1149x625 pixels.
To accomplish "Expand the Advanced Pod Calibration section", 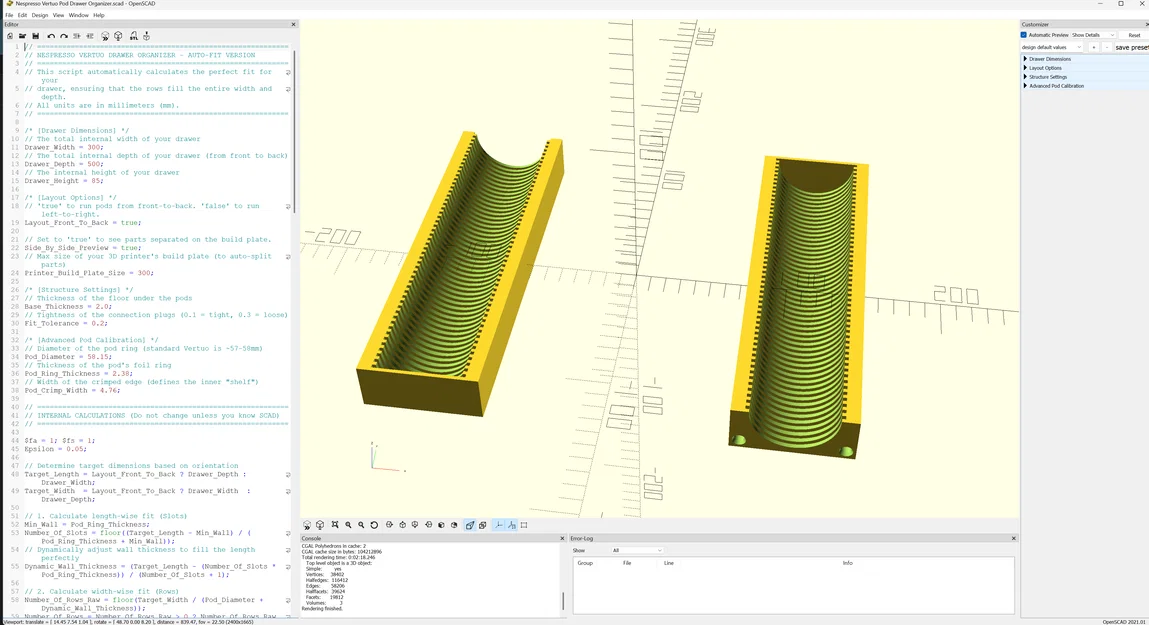I will tap(1056, 86).
